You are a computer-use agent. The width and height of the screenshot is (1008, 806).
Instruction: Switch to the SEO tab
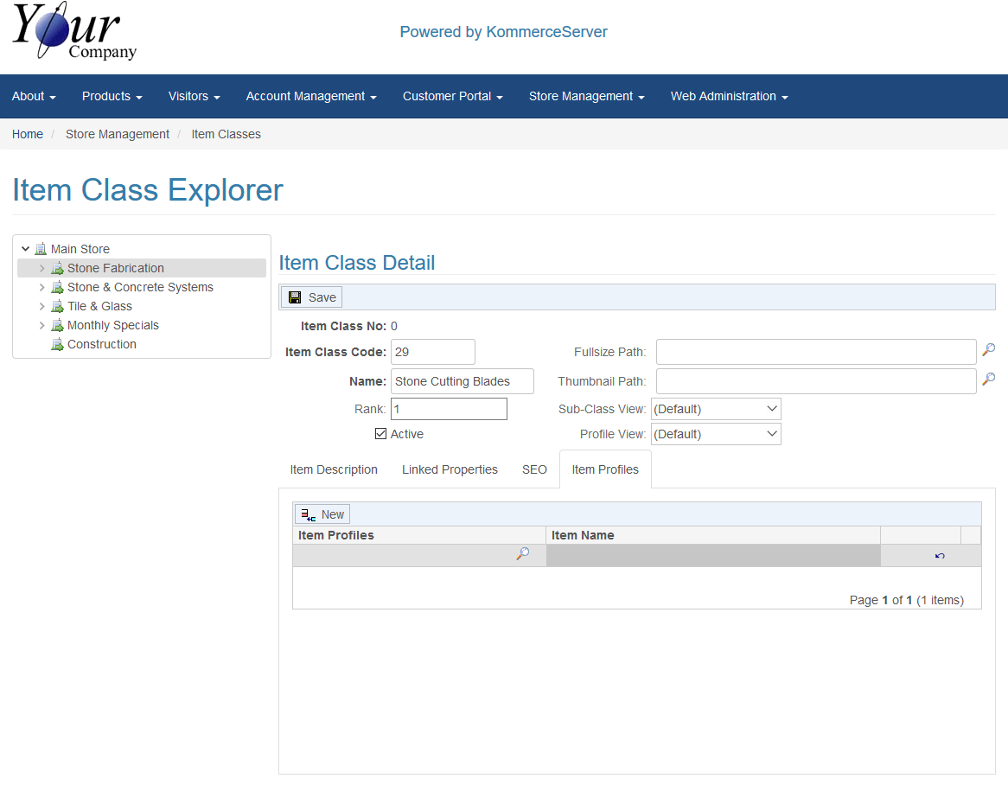pyautogui.click(x=534, y=470)
